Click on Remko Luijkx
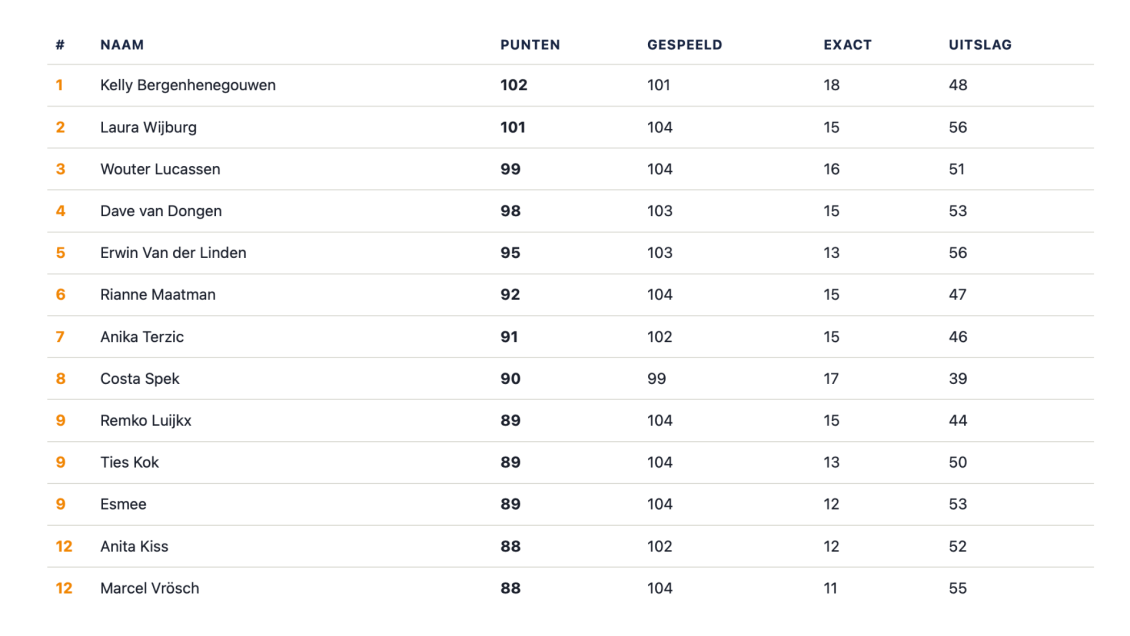Screen dimensions: 1130x636 [x=146, y=421]
